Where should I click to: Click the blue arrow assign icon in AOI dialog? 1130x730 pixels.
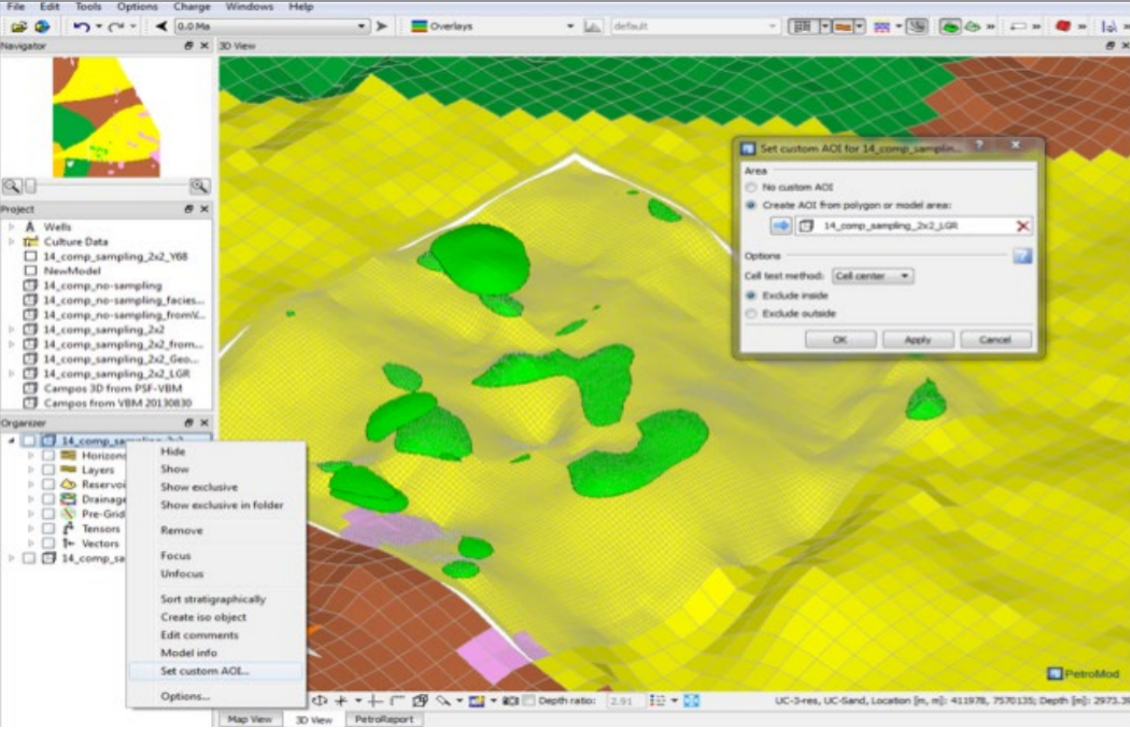781,225
